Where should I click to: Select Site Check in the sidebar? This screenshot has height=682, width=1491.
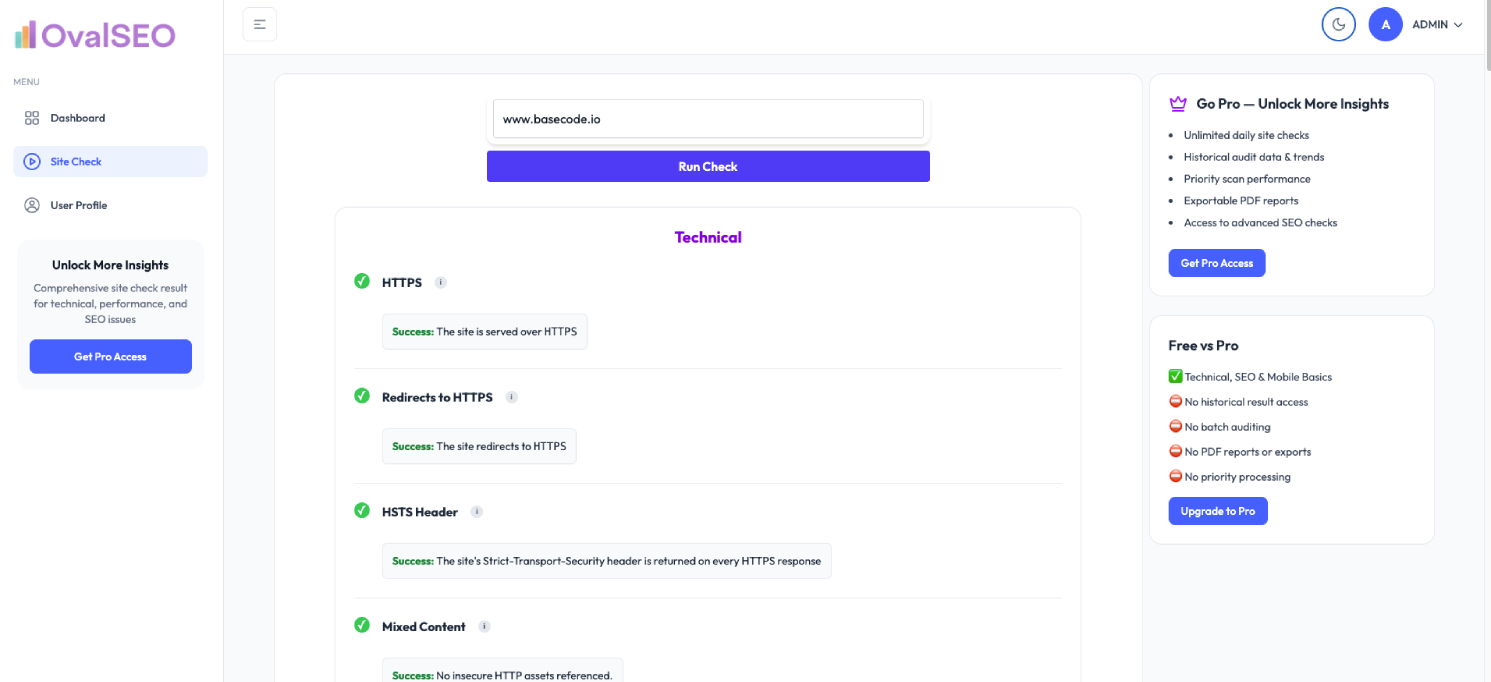[110, 161]
